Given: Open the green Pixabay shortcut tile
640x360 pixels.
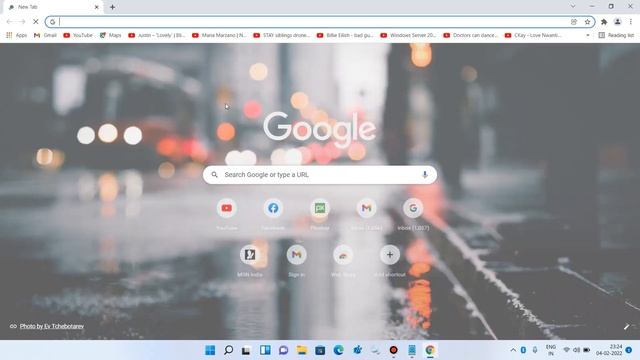Looking at the screenshot, I should 320,208.
